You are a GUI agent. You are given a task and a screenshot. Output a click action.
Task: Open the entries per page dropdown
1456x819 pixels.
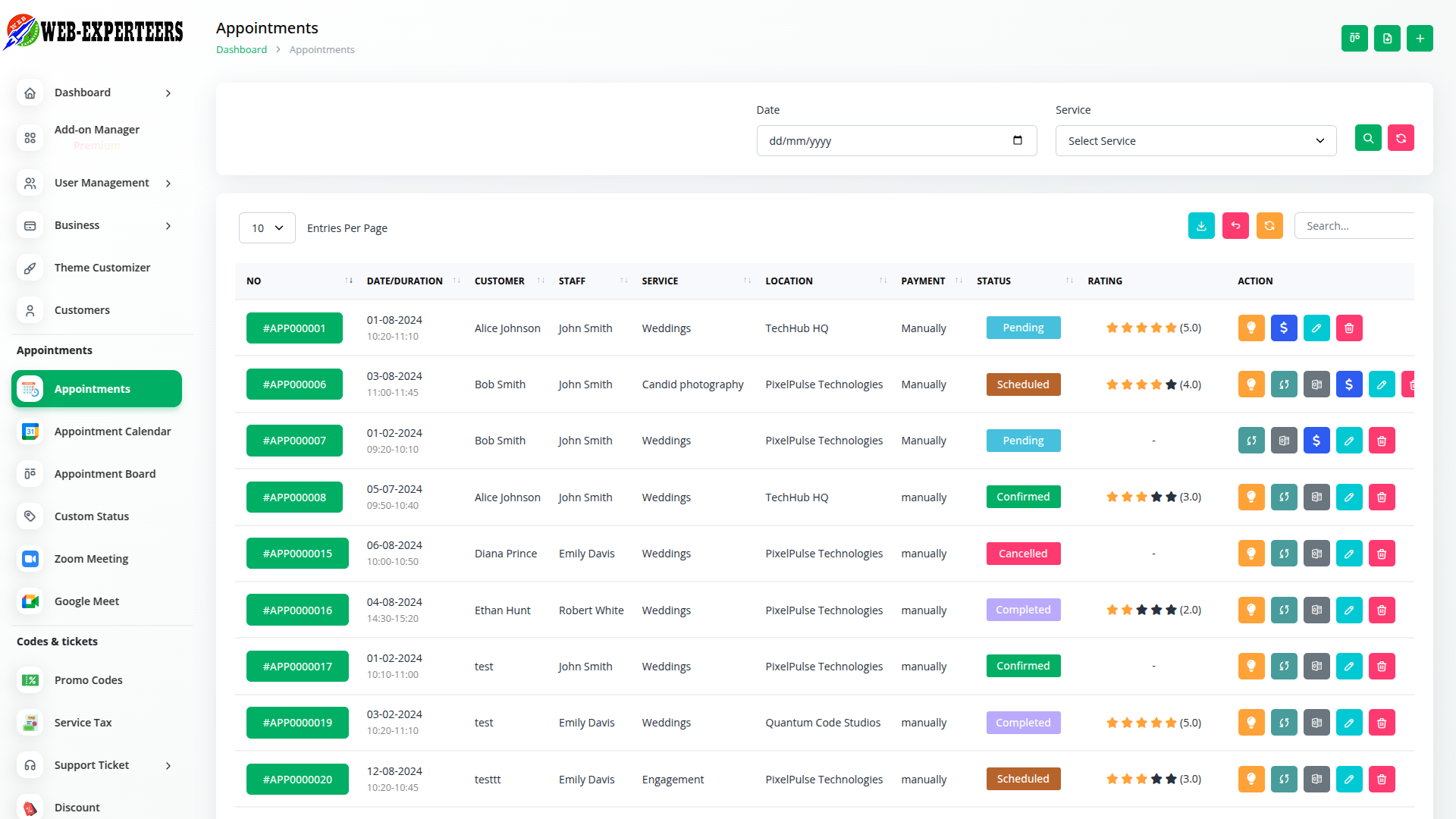[267, 228]
